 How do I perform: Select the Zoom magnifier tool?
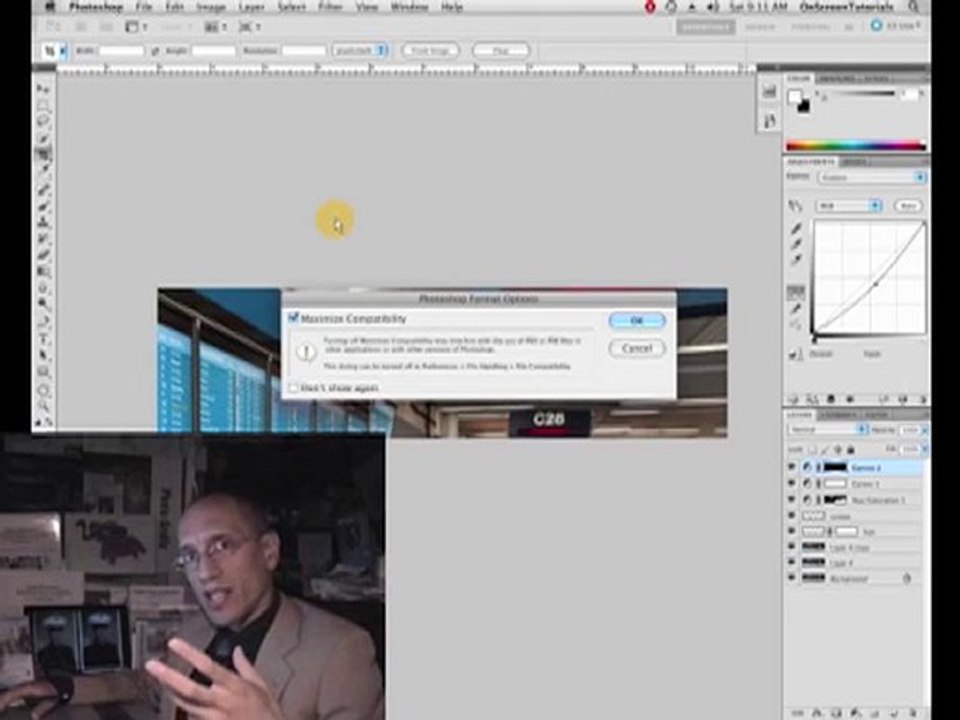click(43, 405)
